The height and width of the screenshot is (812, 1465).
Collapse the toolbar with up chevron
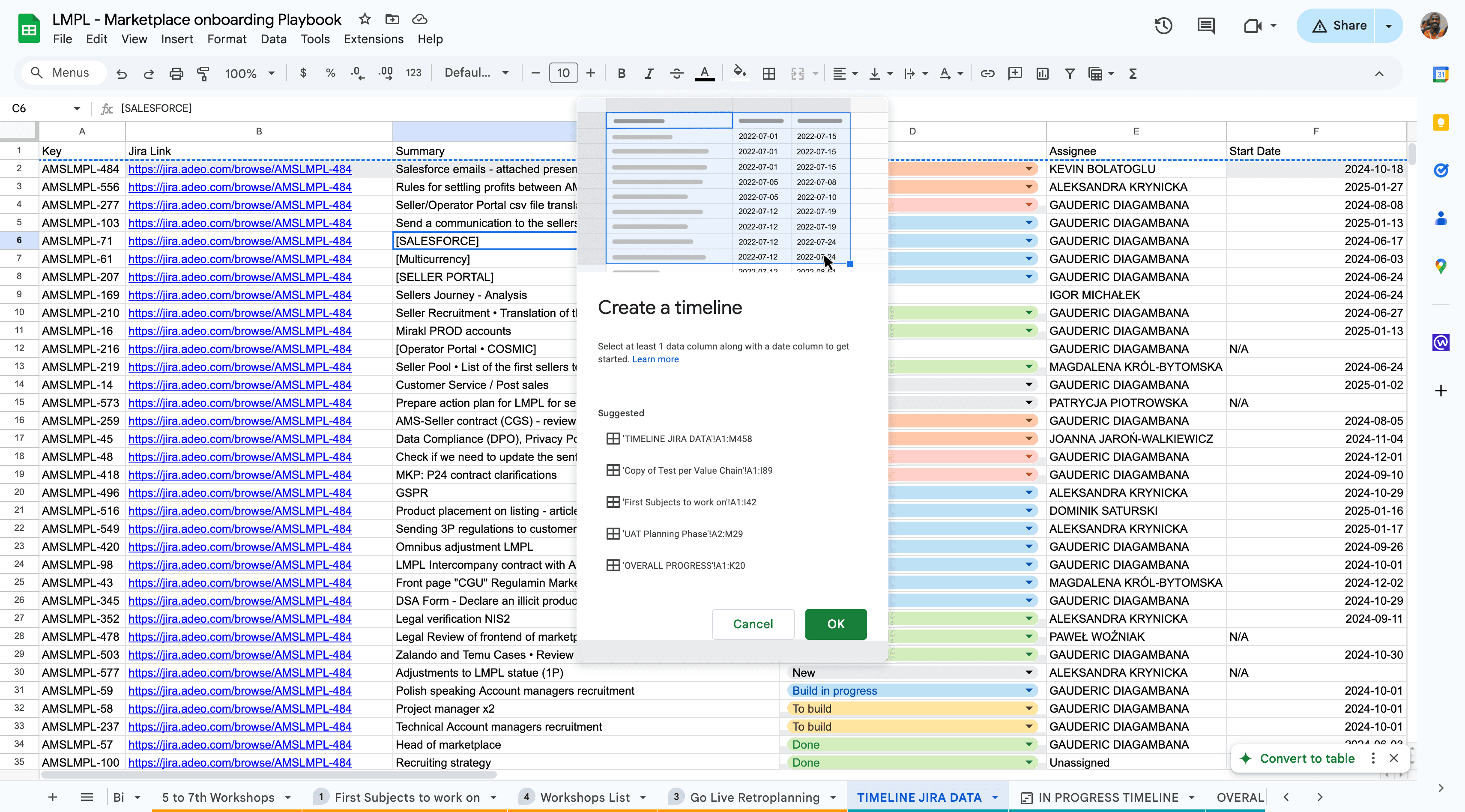click(x=1379, y=73)
